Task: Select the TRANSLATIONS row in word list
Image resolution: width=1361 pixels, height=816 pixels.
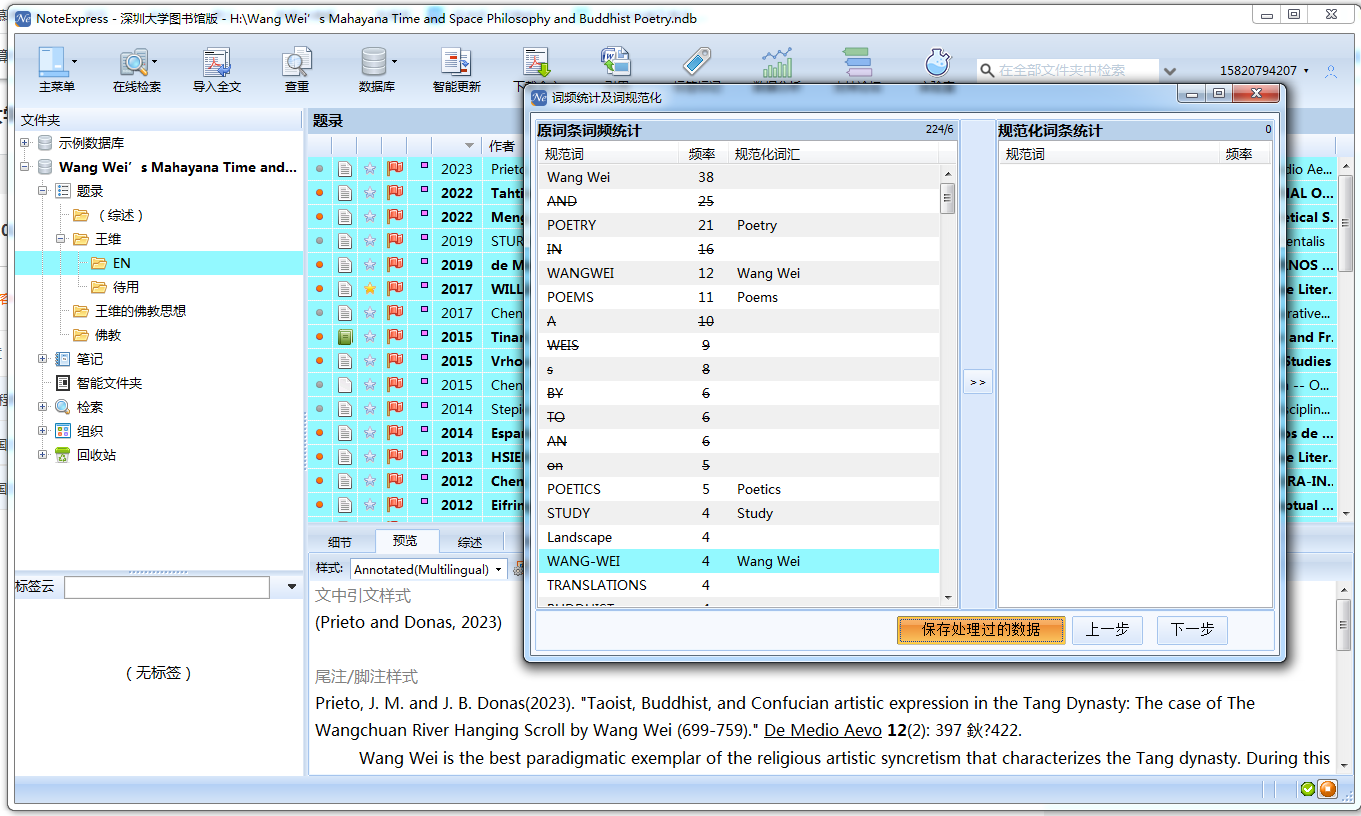Action: point(739,585)
